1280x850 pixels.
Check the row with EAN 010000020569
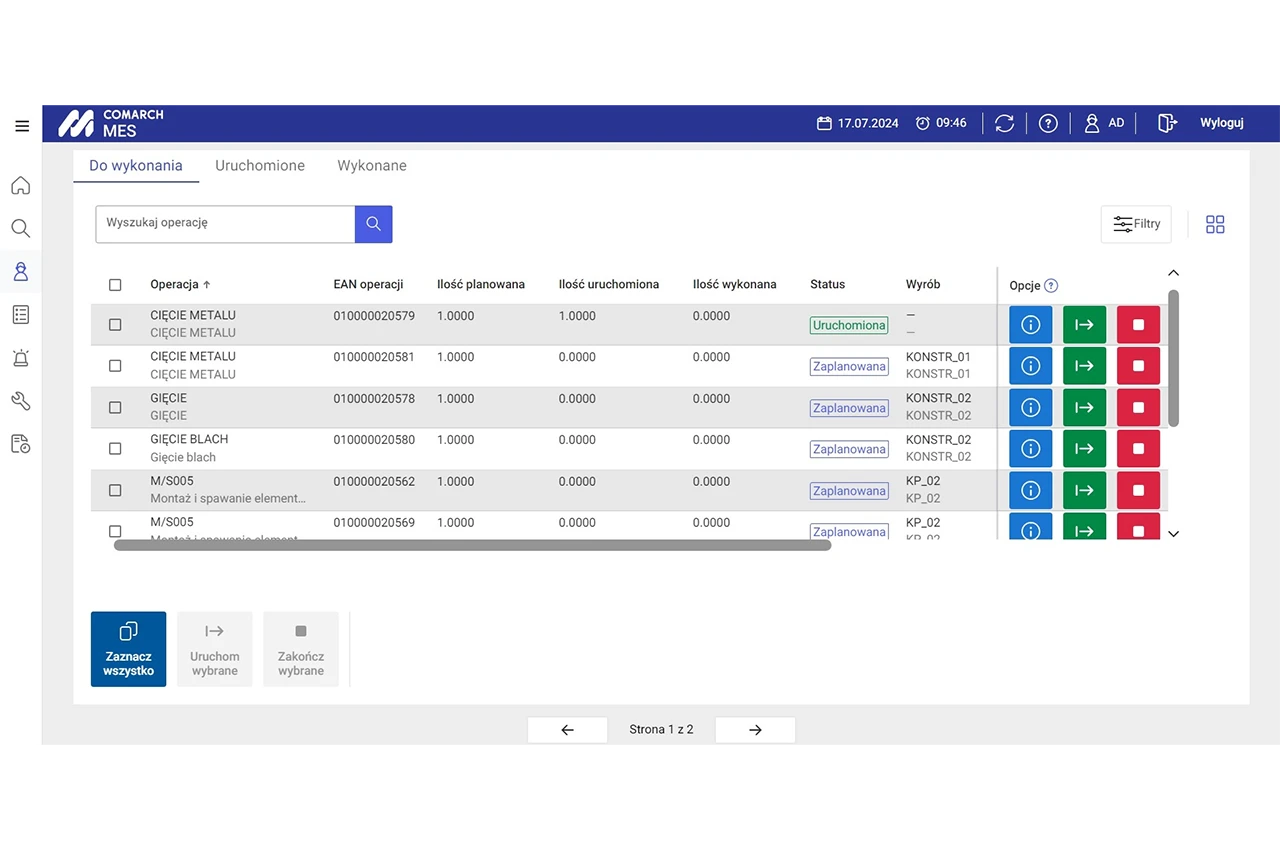point(115,531)
